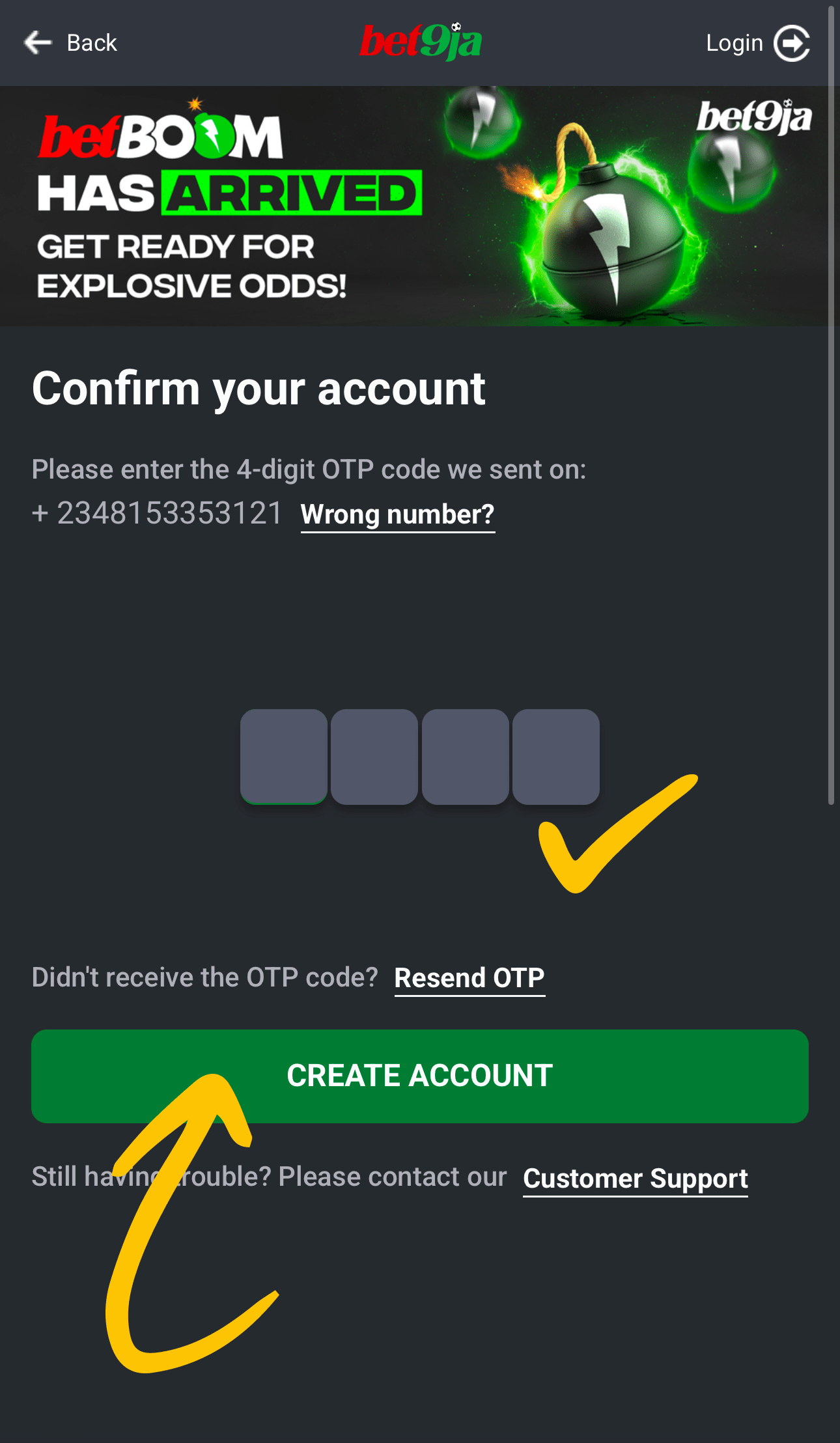Screen dimensions: 840x1443
Task: Click the Resend OTP link
Action: click(x=469, y=978)
